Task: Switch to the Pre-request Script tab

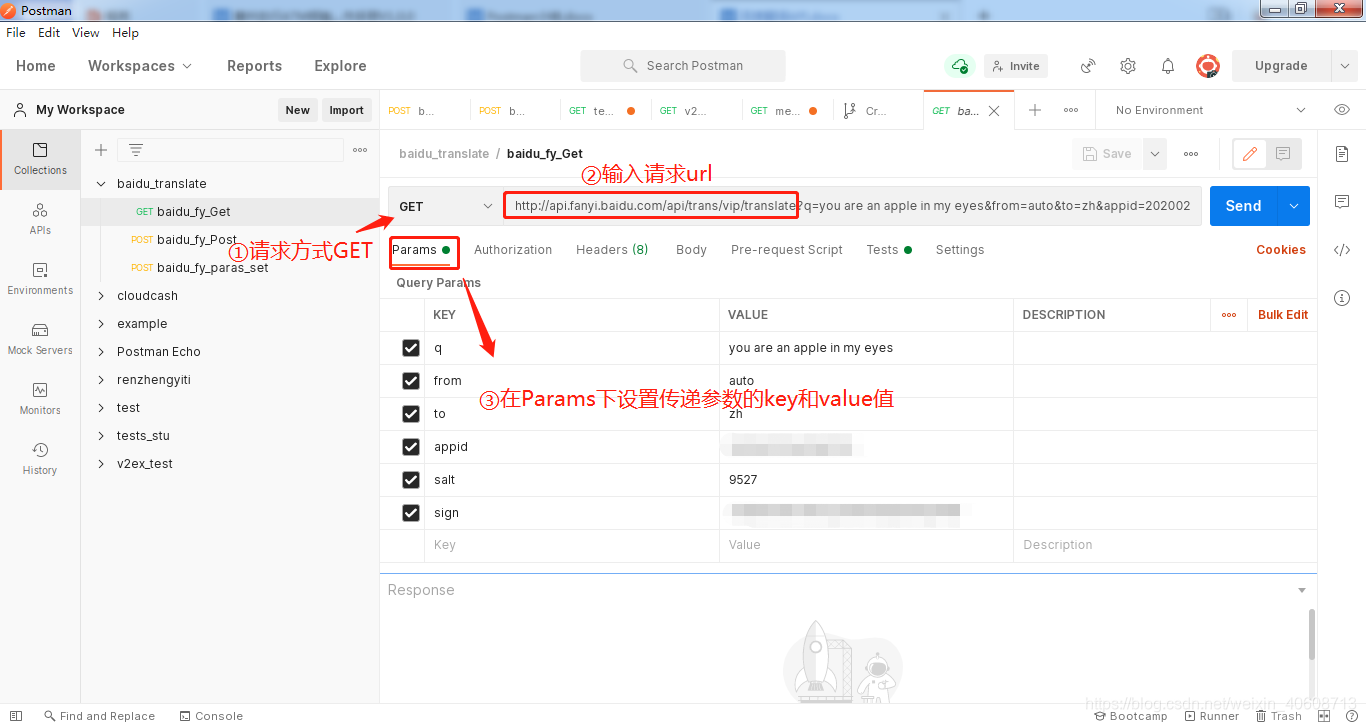Action: point(787,250)
